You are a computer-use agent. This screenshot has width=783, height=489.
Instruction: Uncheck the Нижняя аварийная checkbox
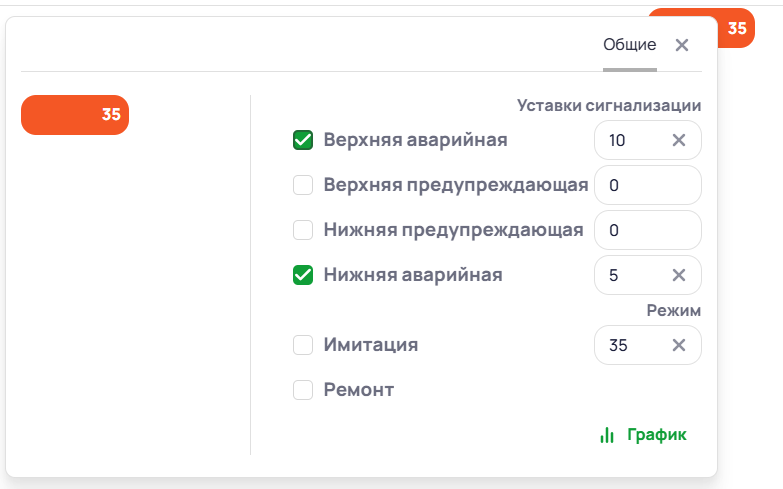pyautogui.click(x=303, y=275)
